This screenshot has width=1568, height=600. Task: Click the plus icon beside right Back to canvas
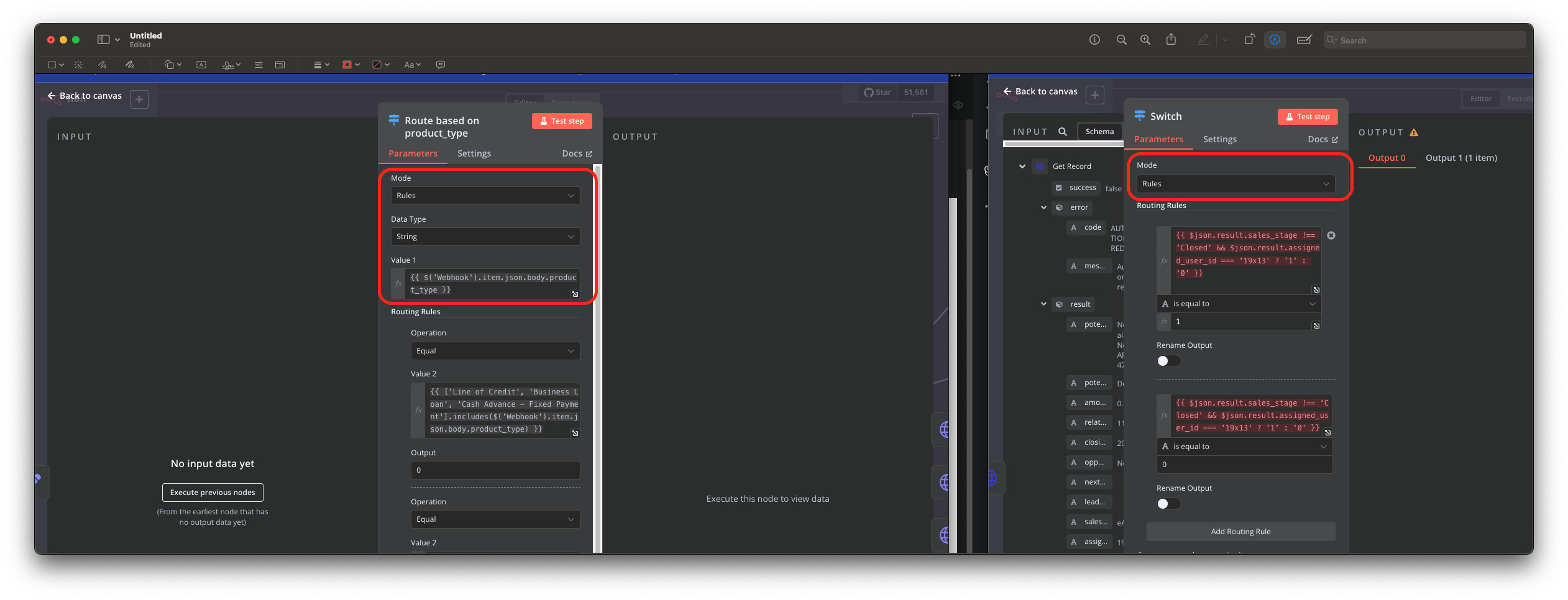click(x=1095, y=95)
